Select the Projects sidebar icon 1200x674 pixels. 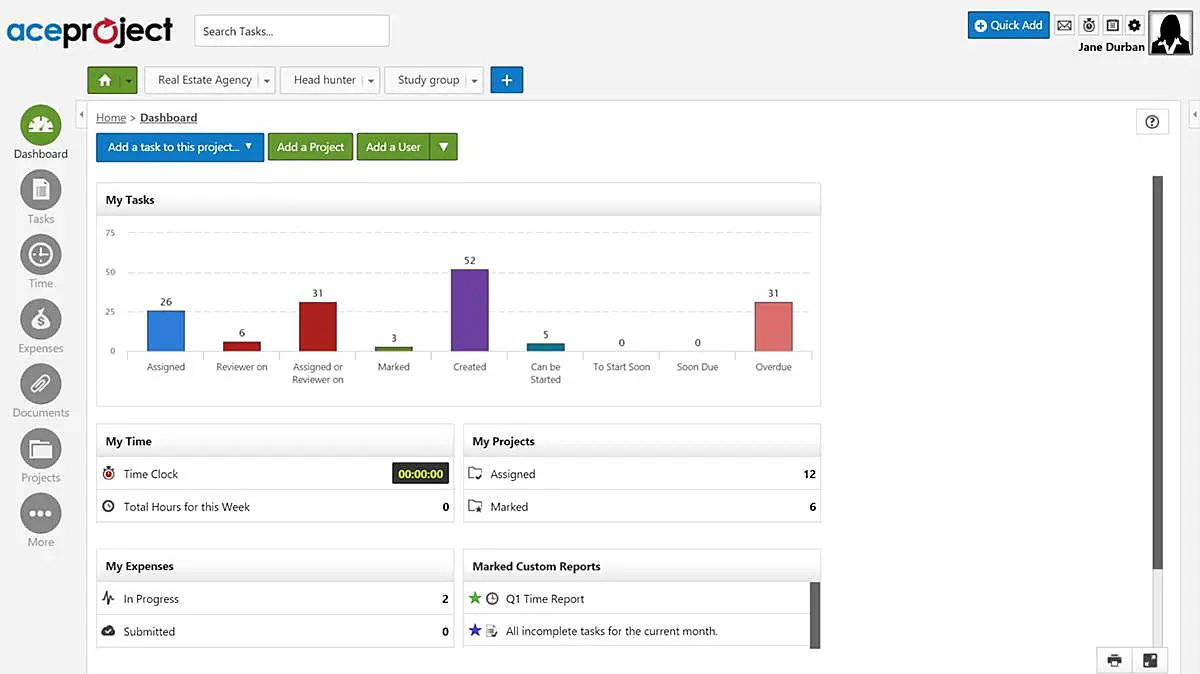(40, 450)
